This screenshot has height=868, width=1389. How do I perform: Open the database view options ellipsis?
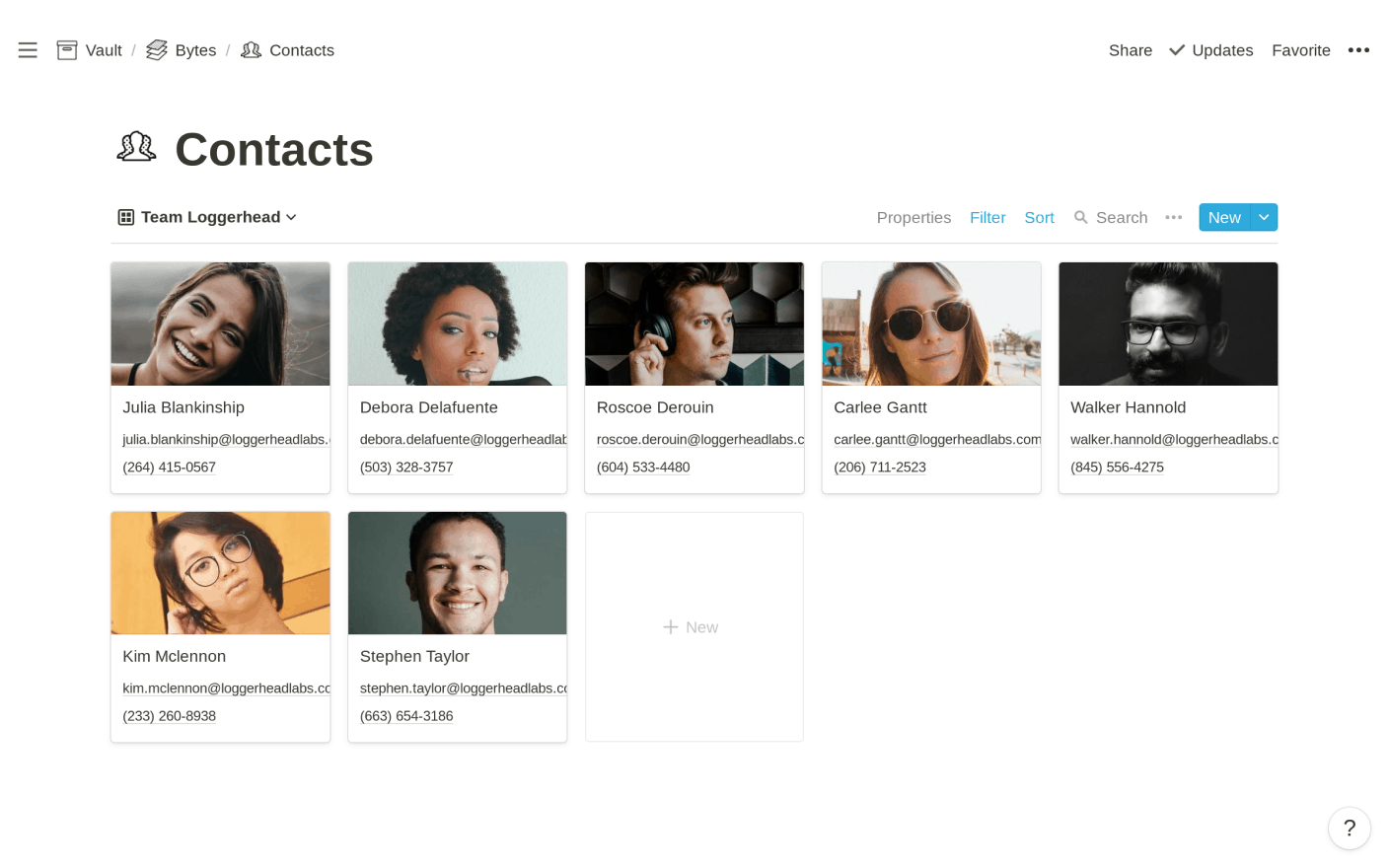[1173, 217]
